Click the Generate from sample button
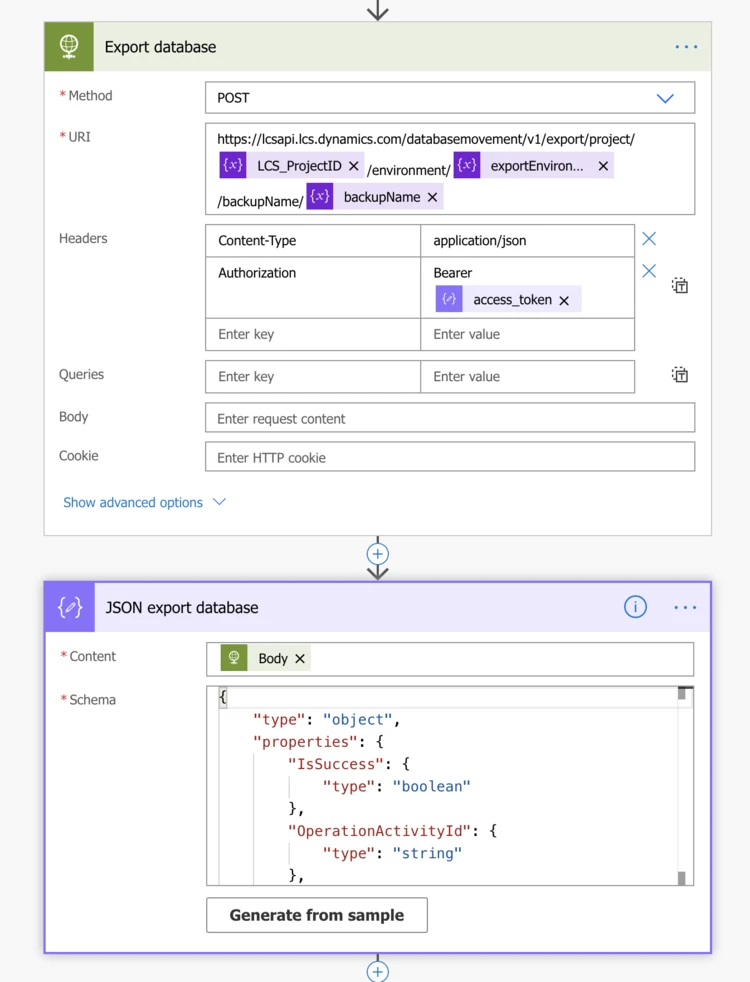750x982 pixels. point(317,915)
